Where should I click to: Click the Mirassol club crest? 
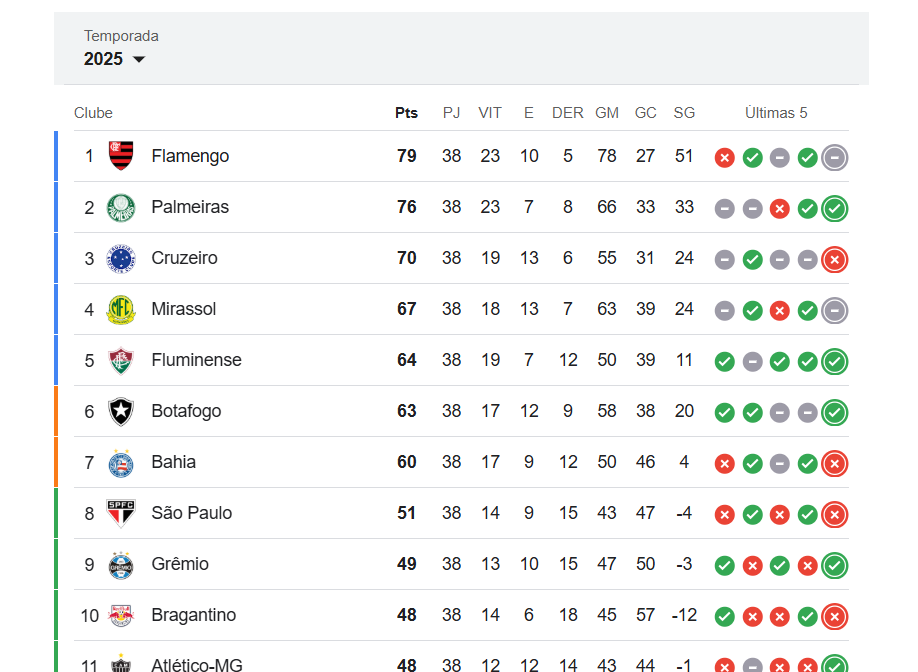pyautogui.click(x=121, y=309)
